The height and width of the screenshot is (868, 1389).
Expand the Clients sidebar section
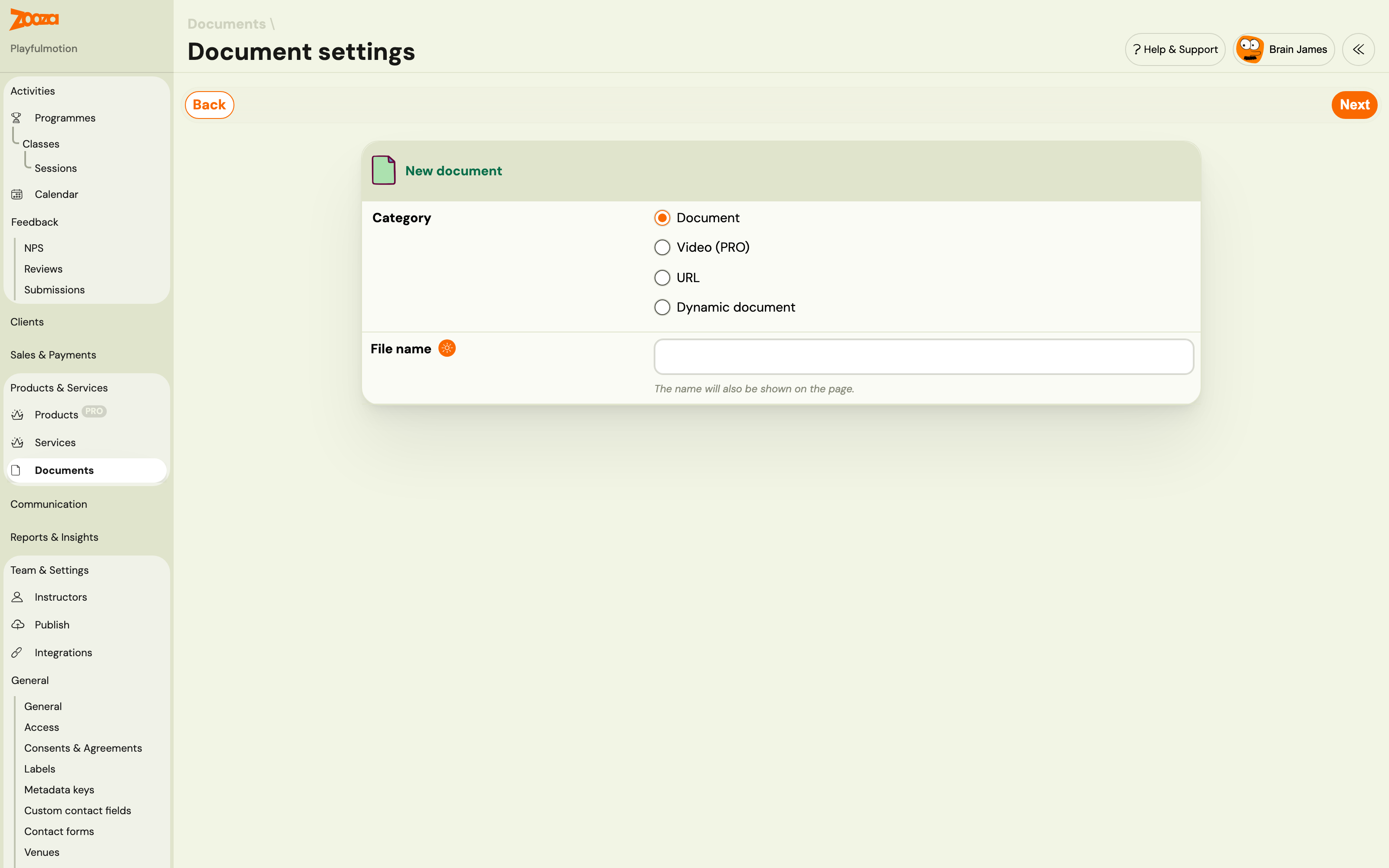[27, 322]
